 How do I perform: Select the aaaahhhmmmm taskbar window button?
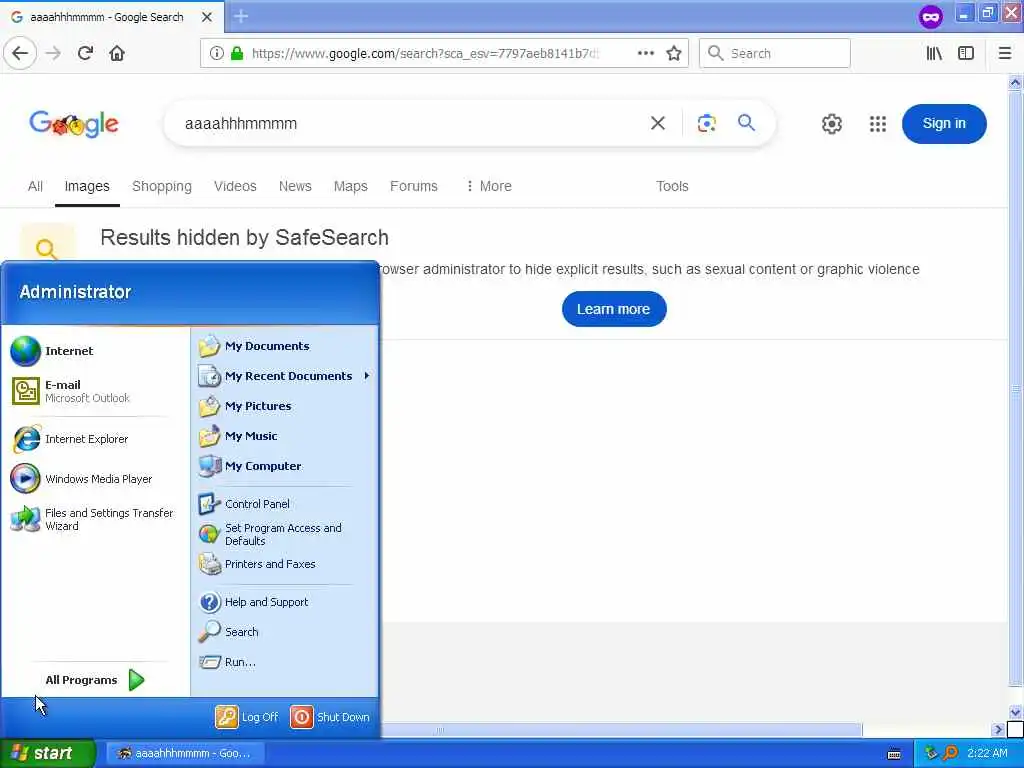tap(185, 753)
